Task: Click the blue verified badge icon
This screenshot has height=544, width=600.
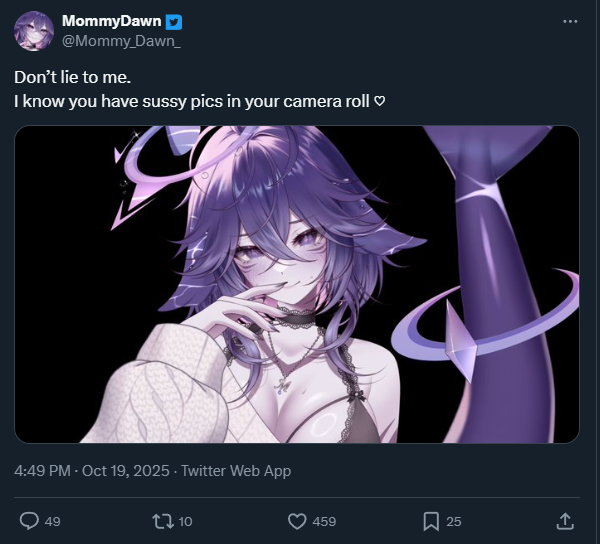Action: (174, 22)
